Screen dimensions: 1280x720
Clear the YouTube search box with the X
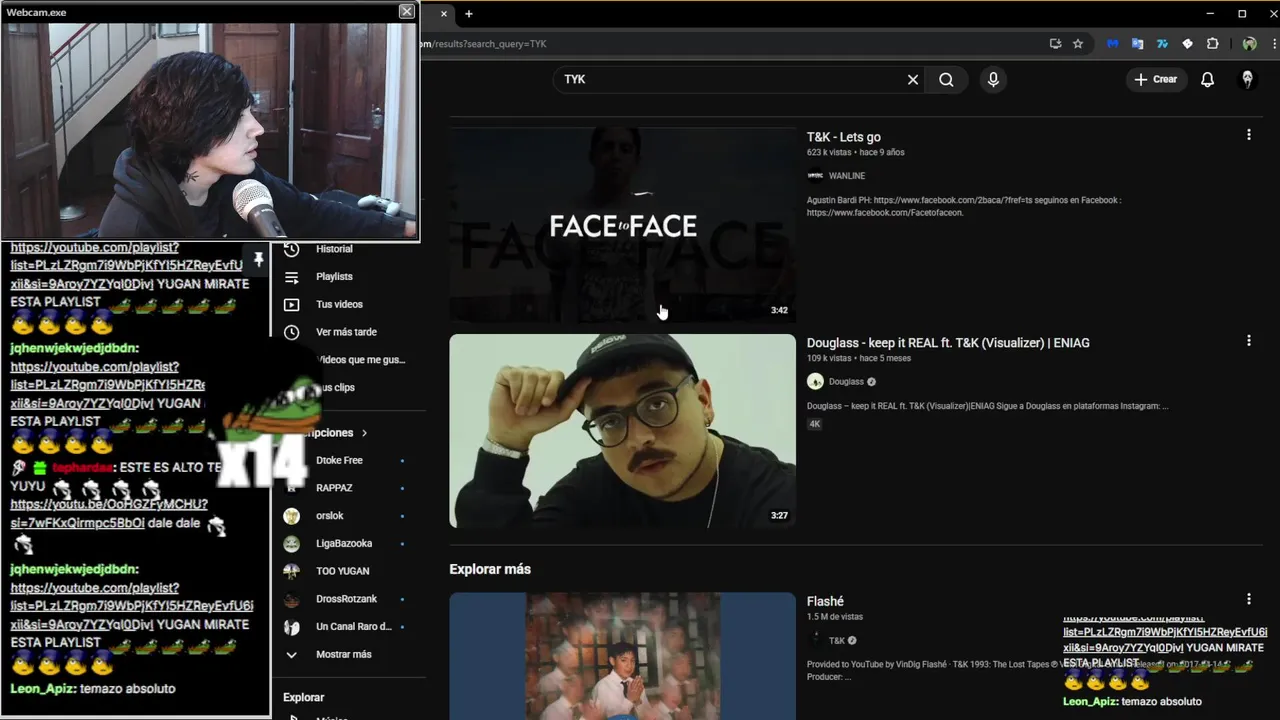(913, 80)
